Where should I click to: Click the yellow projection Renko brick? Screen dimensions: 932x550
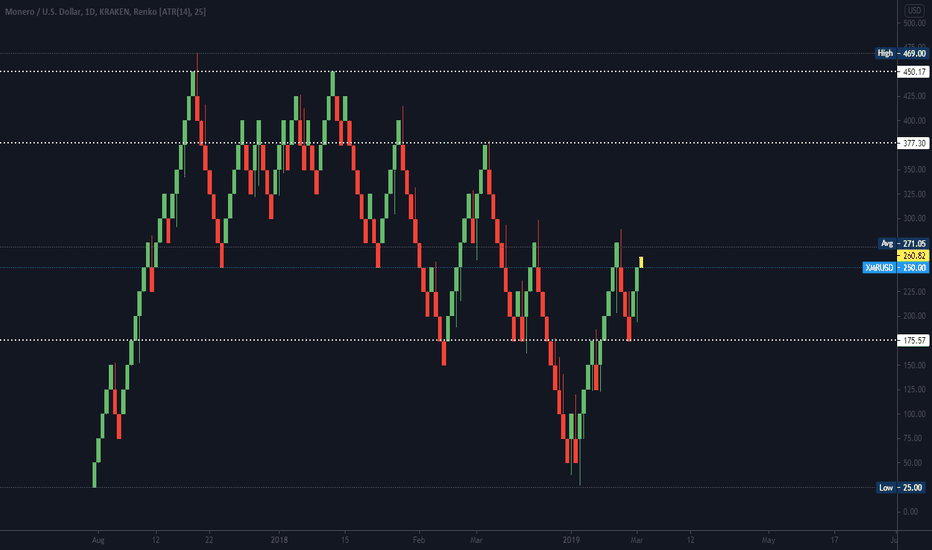pyautogui.click(x=641, y=262)
